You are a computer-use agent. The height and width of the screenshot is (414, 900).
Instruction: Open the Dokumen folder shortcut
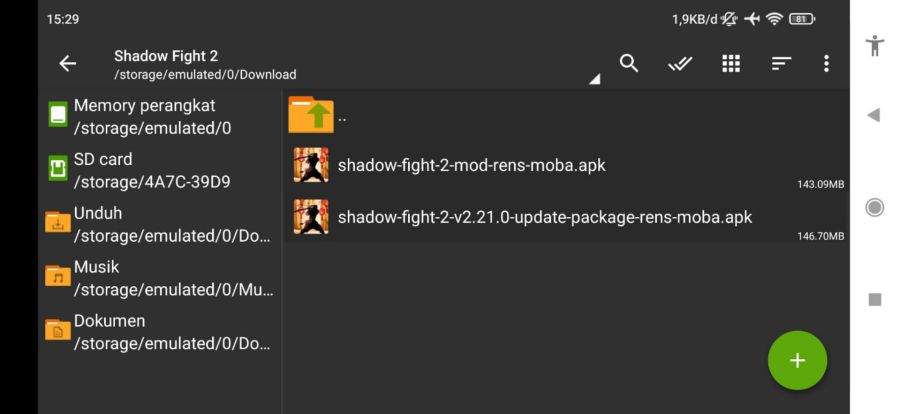(160, 332)
